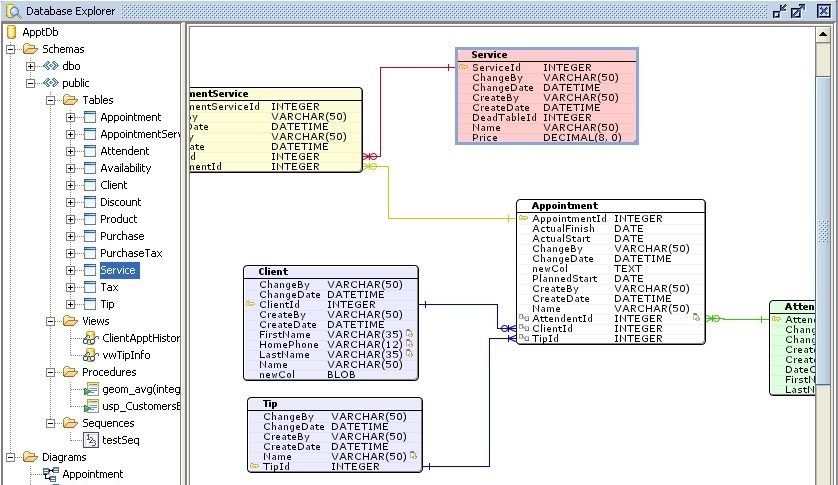Viewport: 838px width, 485px height.
Task: Click the Diagrams folder icon
Action: click(30, 457)
